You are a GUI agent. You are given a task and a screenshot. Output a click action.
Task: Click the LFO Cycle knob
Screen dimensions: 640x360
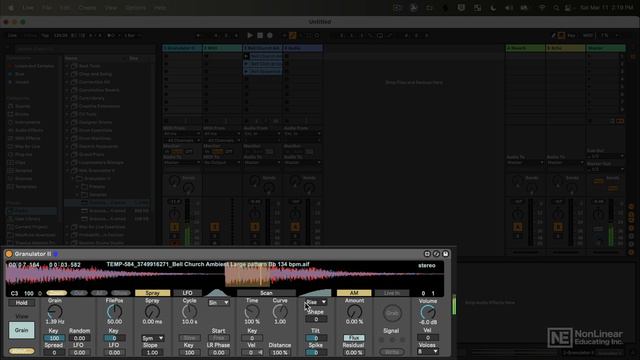pos(189,311)
